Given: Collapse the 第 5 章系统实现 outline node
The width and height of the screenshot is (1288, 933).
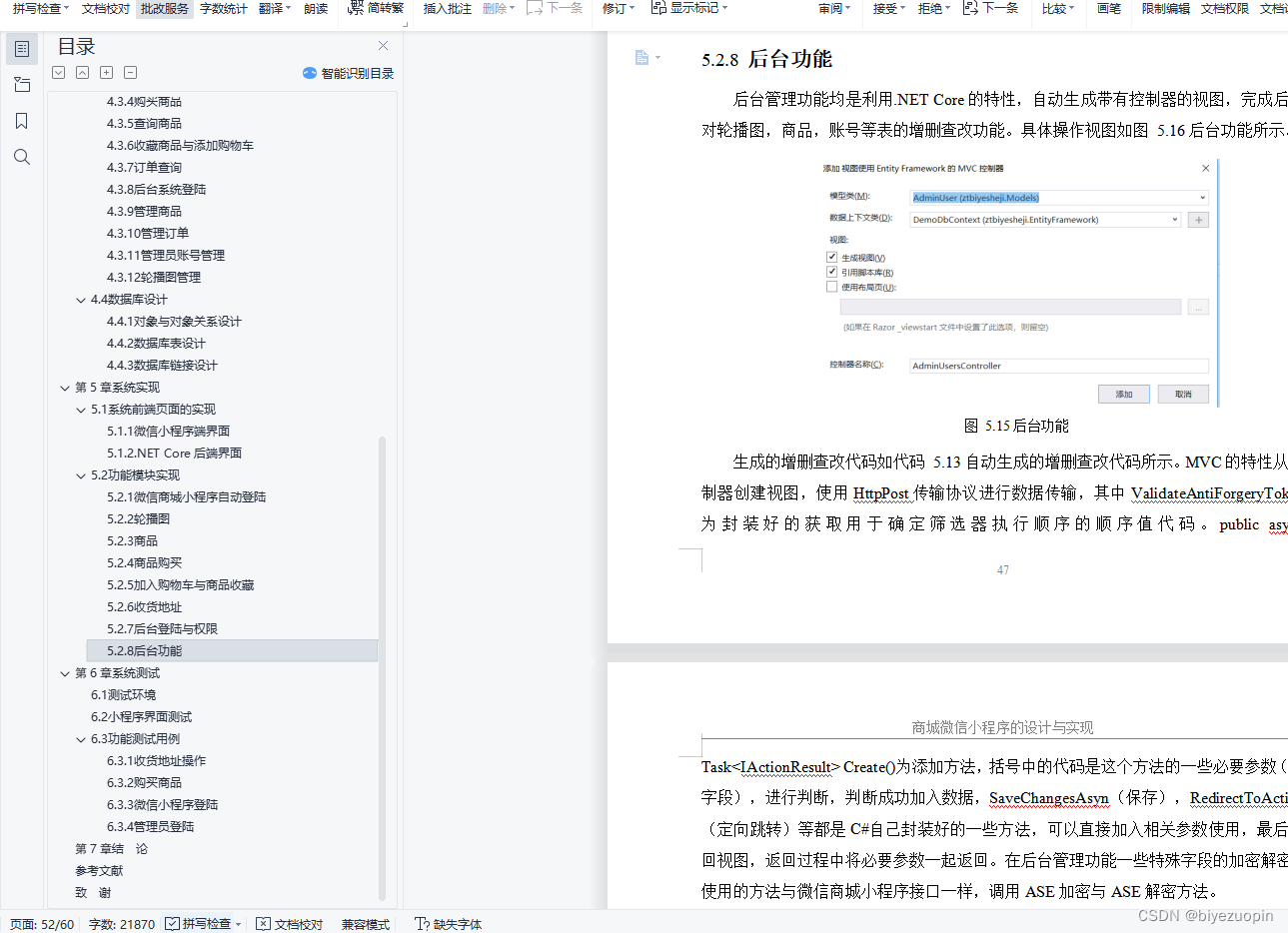Looking at the screenshot, I should (65, 388).
